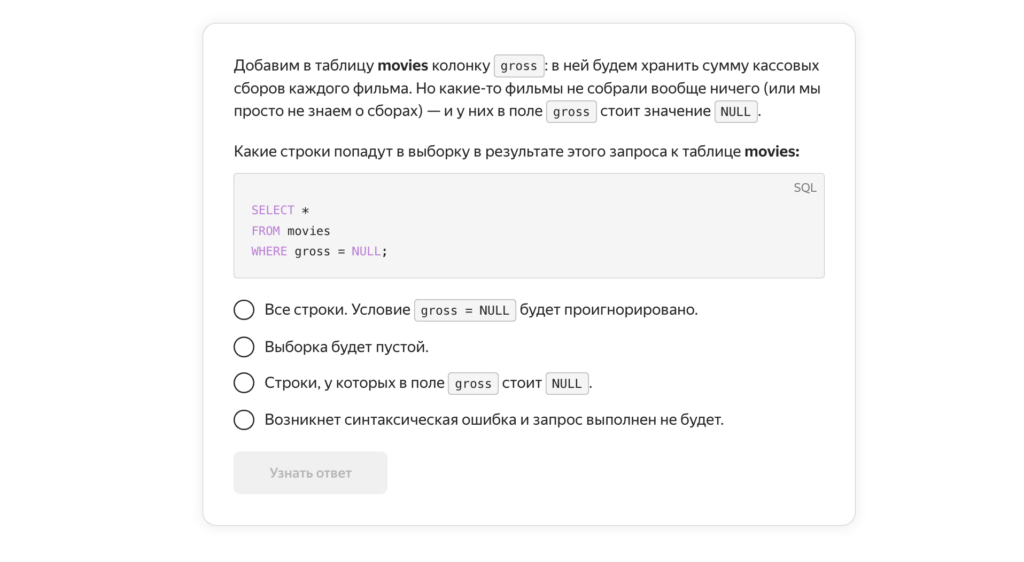Click the "NULL" chip after "стоит значение"
Viewport: 1024px width, 562px height.
coord(735,112)
